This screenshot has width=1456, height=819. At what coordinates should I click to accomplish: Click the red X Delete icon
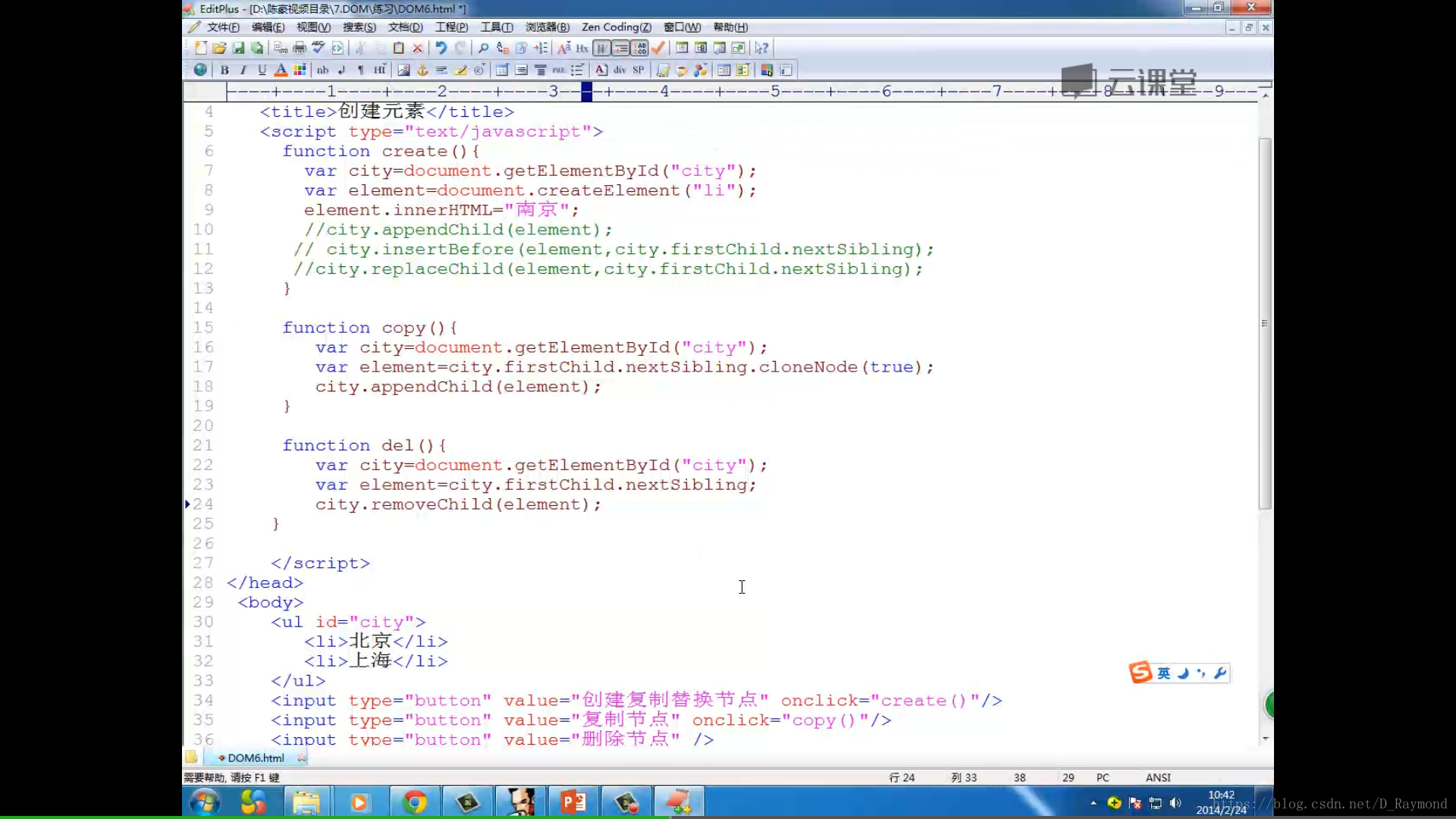[418, 48]
